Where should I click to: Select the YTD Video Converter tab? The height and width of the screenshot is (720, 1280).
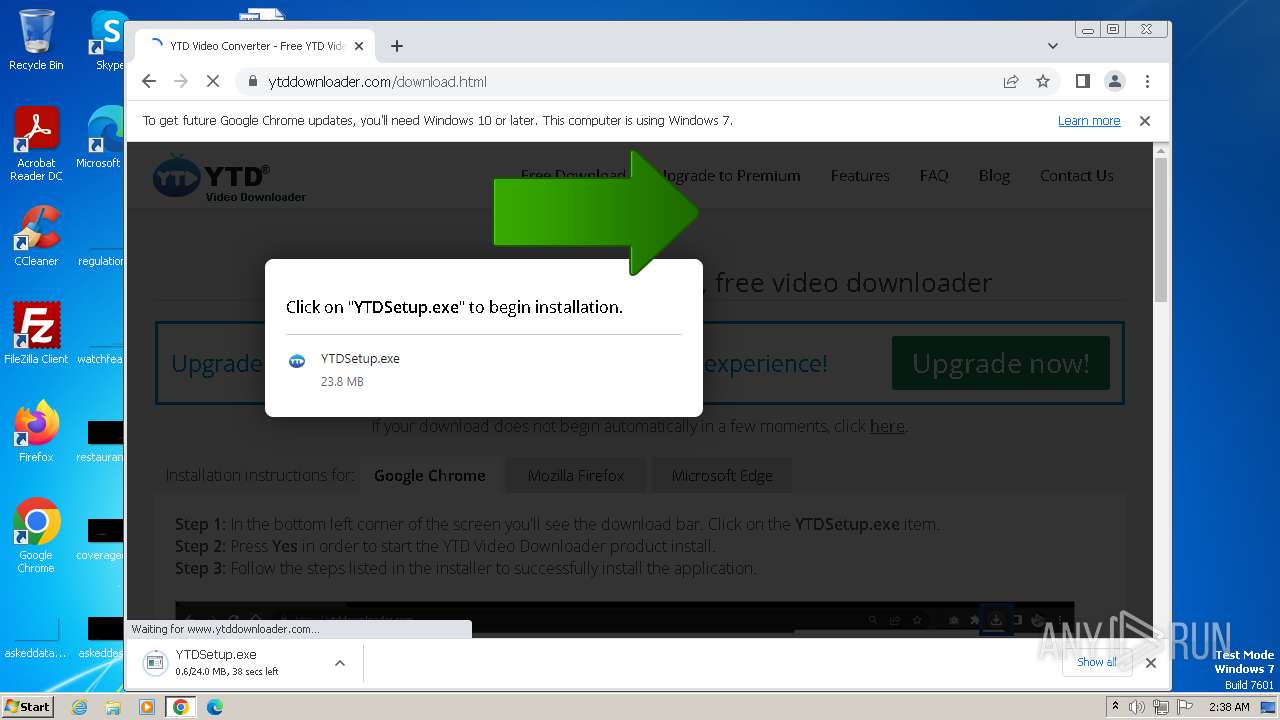256,46
